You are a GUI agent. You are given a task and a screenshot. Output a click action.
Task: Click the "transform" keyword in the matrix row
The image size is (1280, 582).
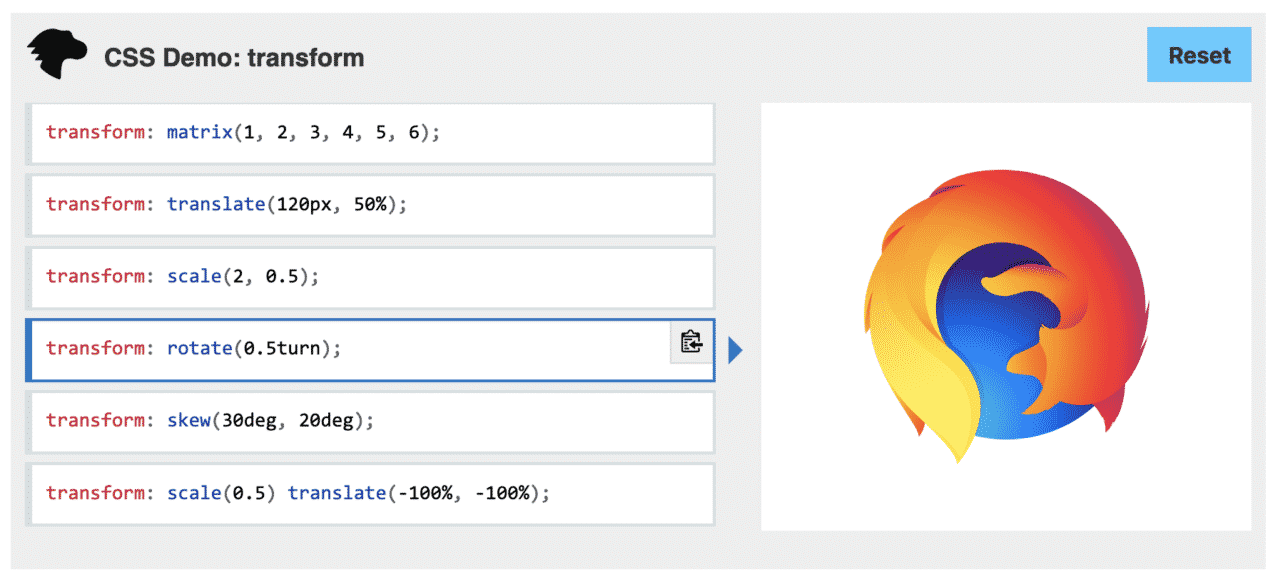pos(96,132)
